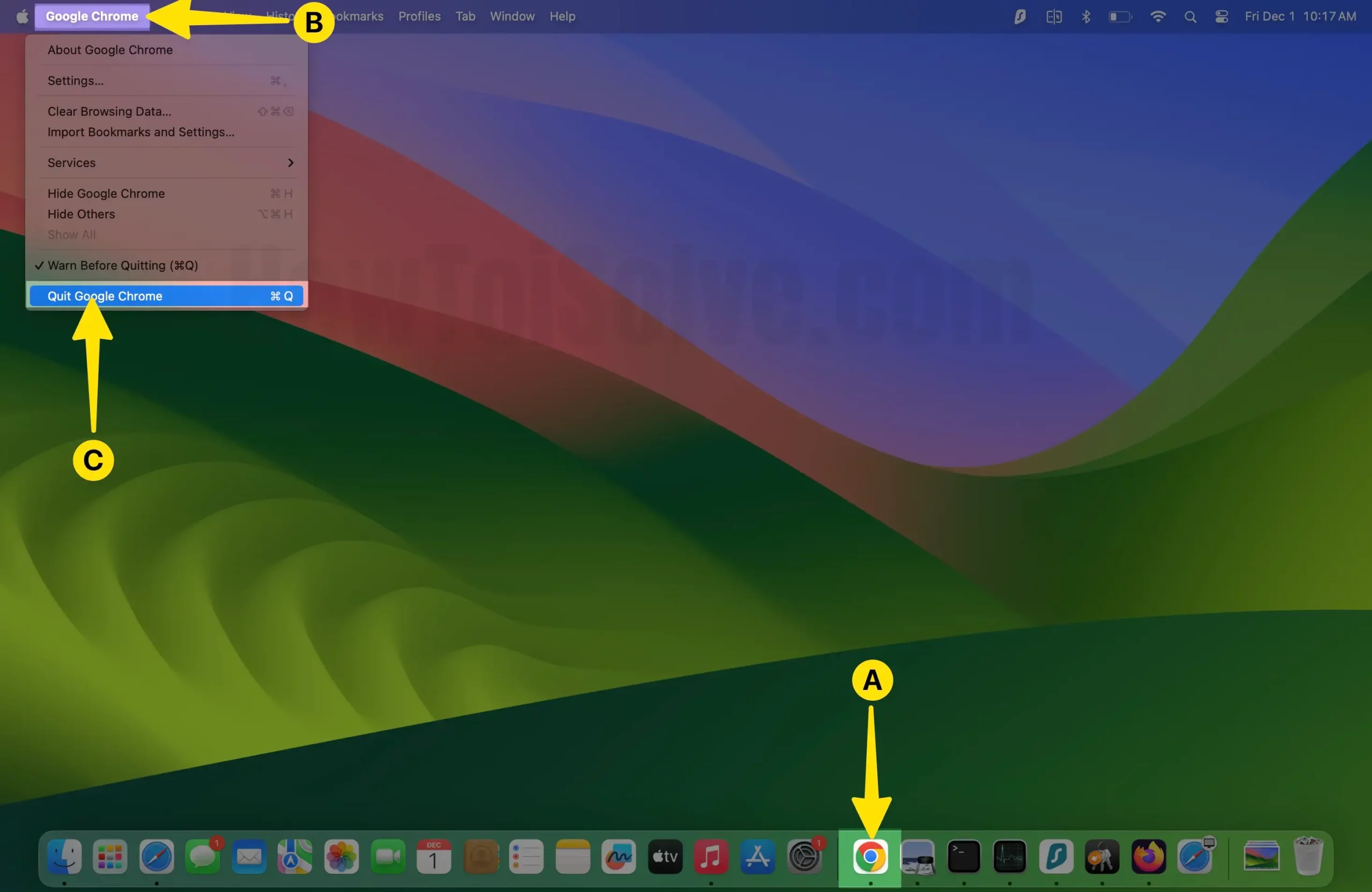Launch Freeform from the Dock
The image size is (1372, 892).
click(x=618, y=856)
